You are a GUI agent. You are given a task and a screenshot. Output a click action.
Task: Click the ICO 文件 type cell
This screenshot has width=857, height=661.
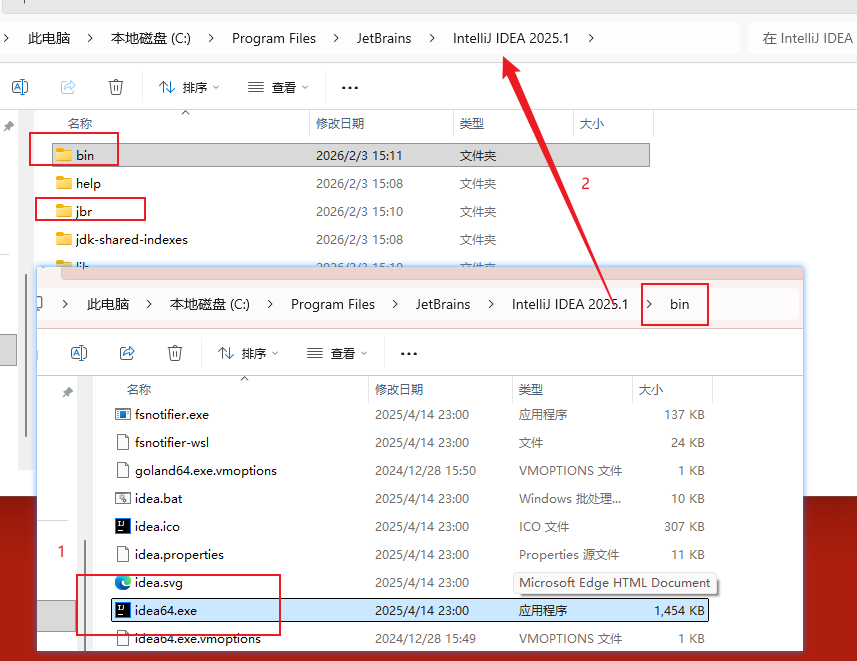click(544, 527)
